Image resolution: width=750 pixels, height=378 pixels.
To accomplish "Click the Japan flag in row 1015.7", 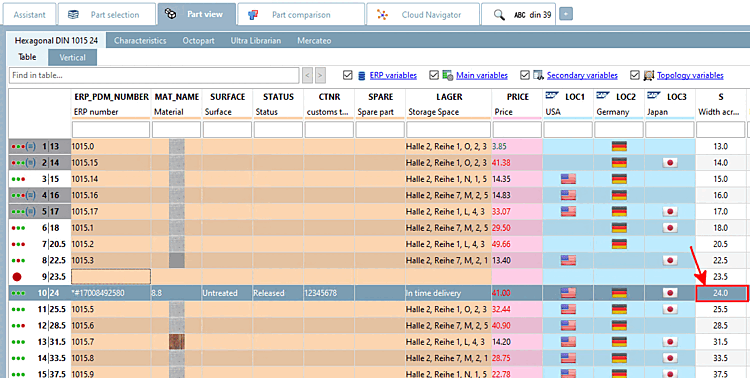I will click(670, 342).
